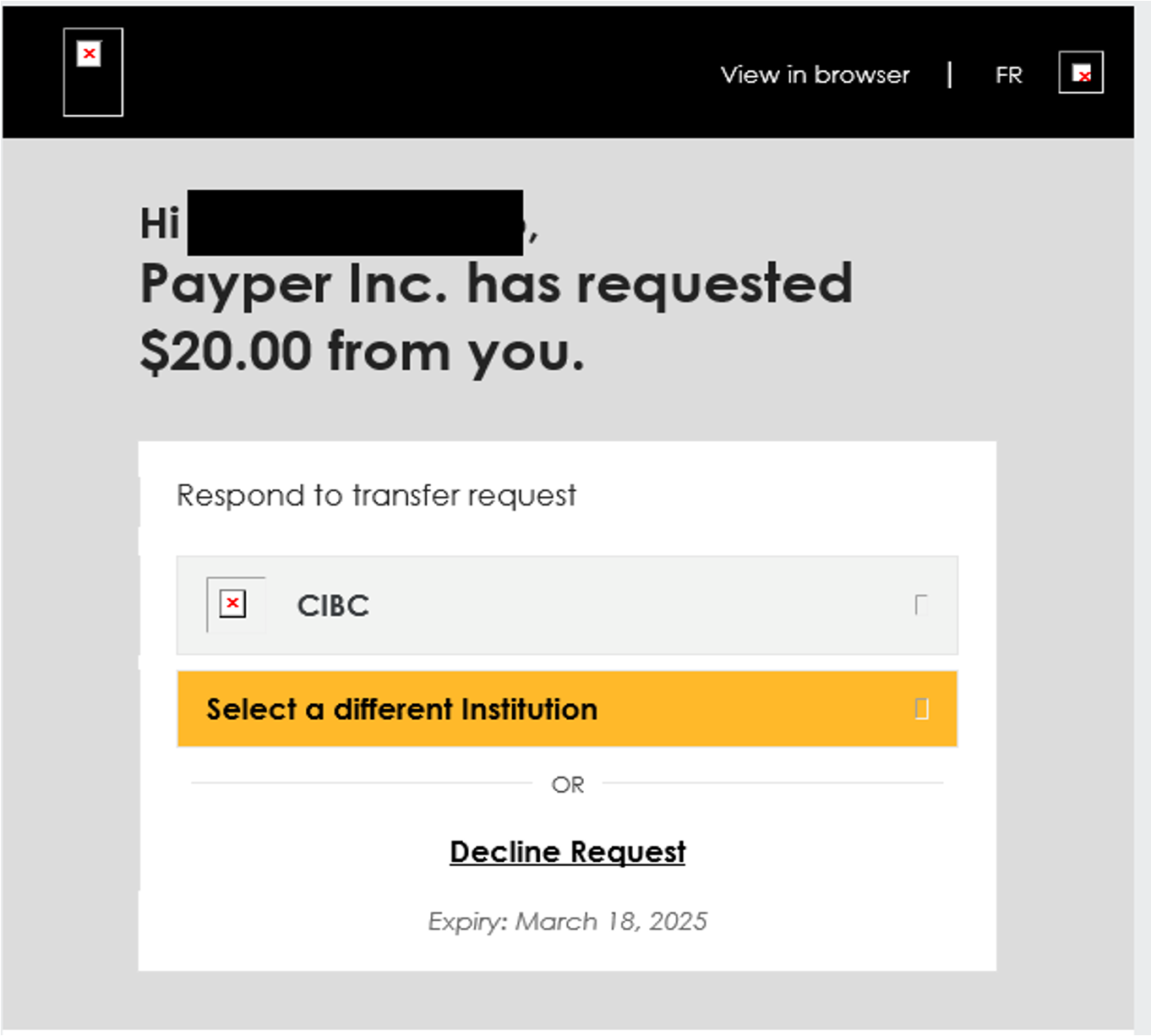Click the $20.00 from you amount text
This screenshot has width=1151, height=1036.
[x=362, y=352]
